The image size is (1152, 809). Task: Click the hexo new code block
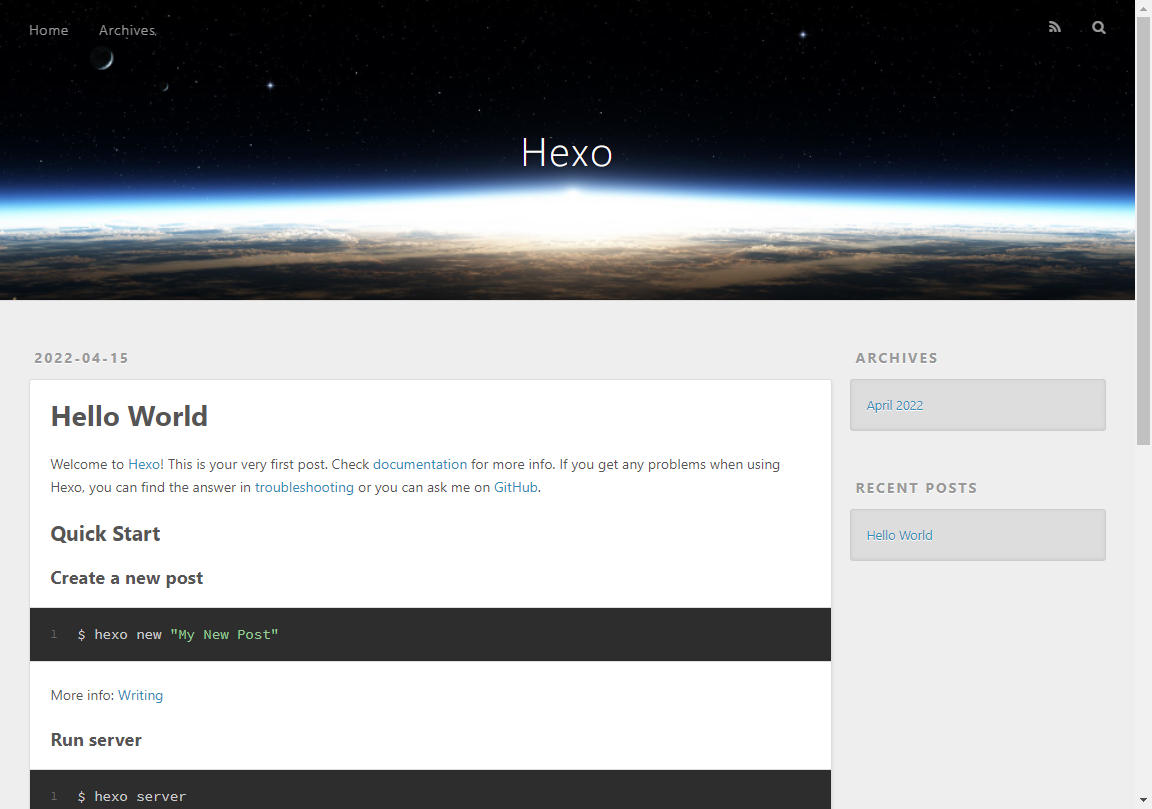point(431,634)
